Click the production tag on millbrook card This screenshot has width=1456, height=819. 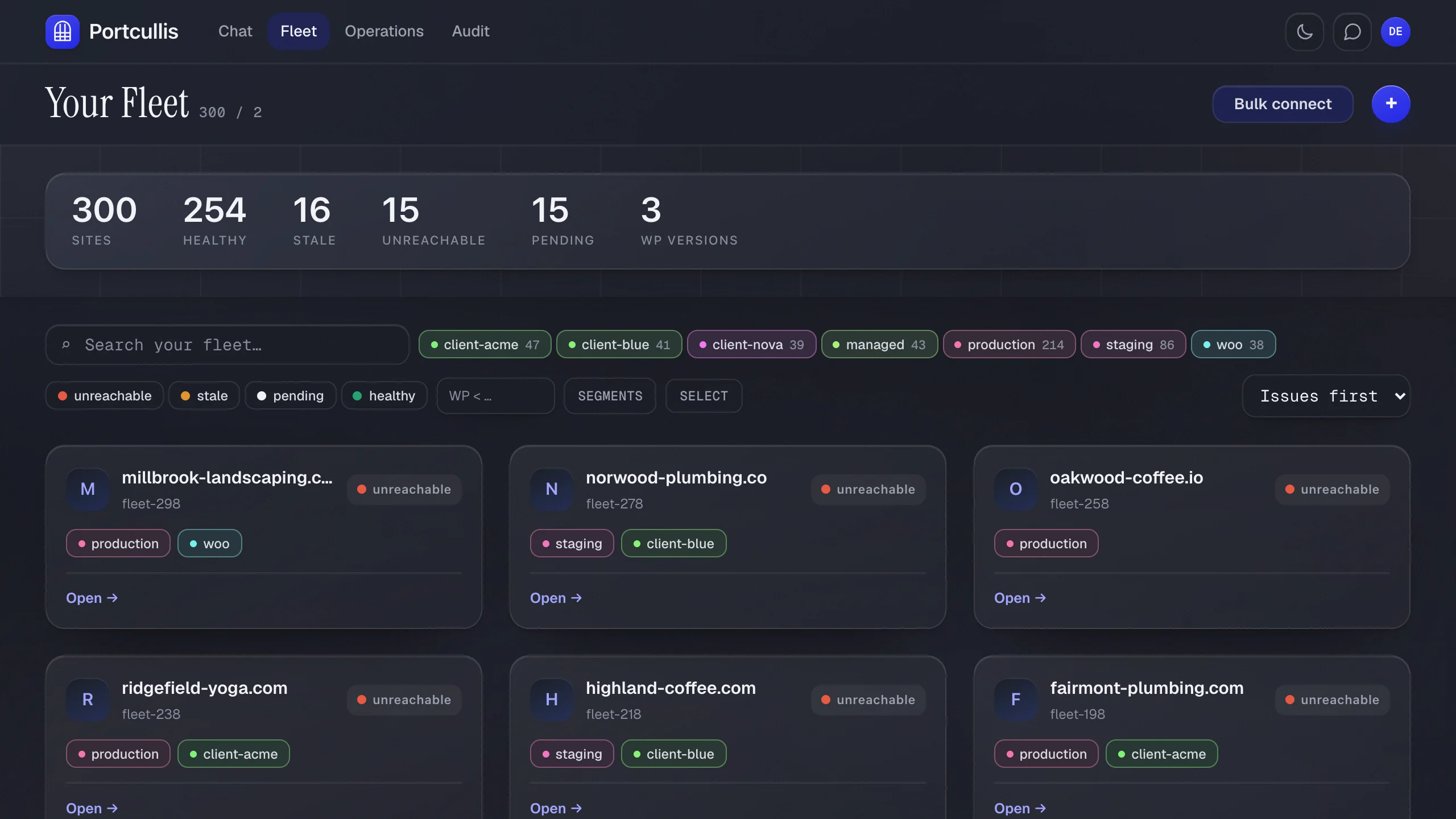118,544
